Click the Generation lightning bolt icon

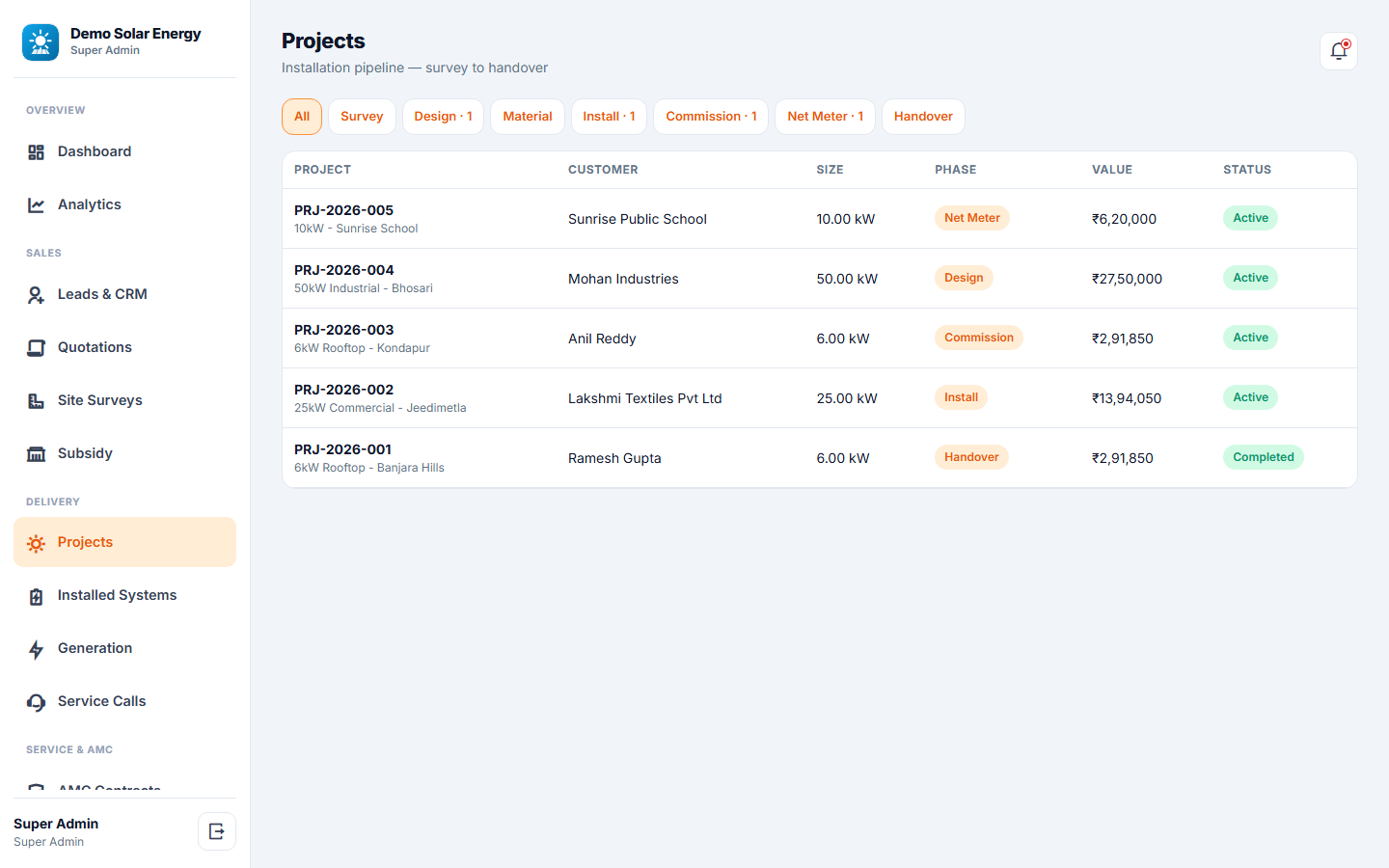coord(37,649)
